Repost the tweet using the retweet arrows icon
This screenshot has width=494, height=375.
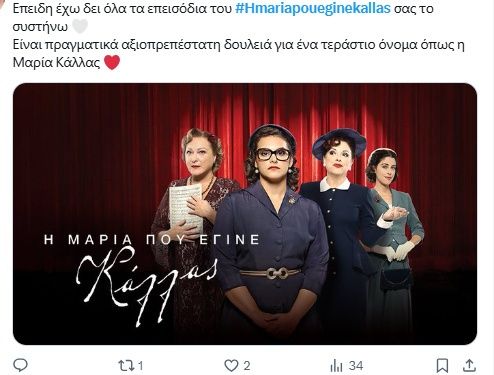tap(127, 366)
